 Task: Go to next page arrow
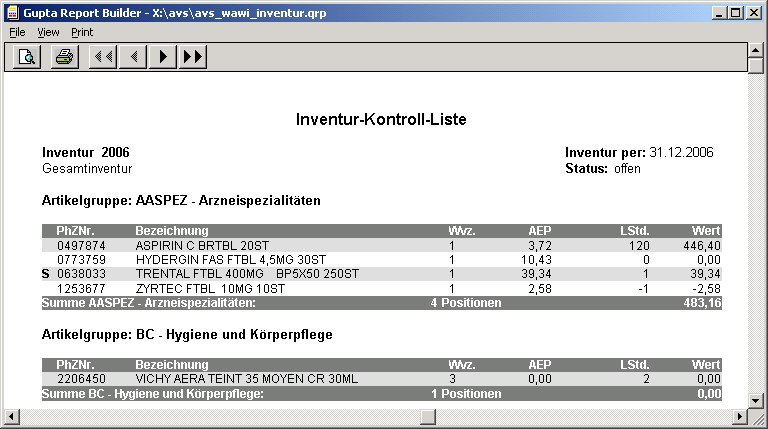point(163,57)
